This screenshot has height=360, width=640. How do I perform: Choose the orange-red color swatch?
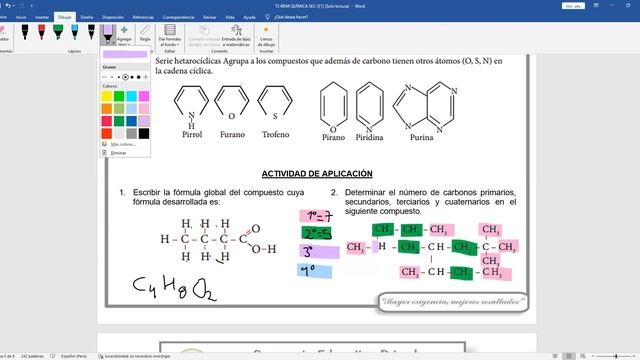[x=107, y=133]
